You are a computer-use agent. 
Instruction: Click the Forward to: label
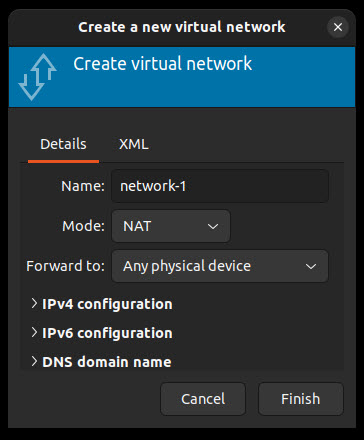[x=65, y=266]
